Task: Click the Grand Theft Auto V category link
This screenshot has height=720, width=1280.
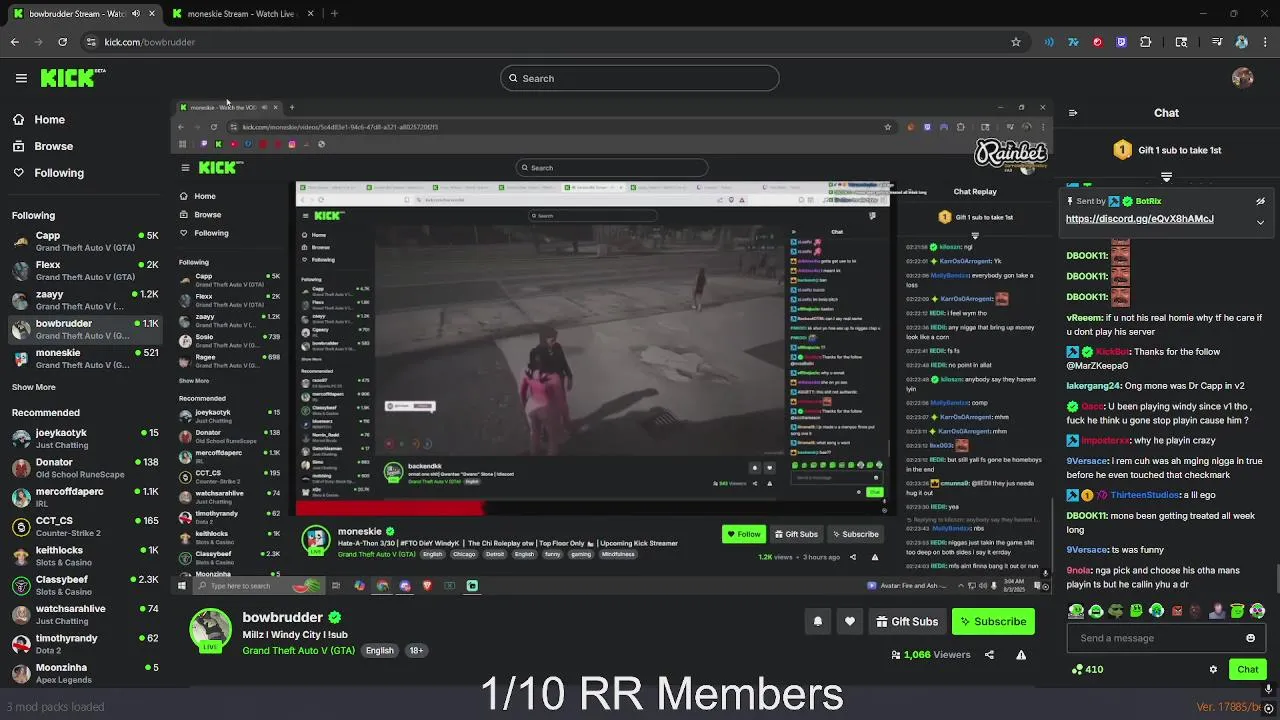Action: (x=298, y=650)
